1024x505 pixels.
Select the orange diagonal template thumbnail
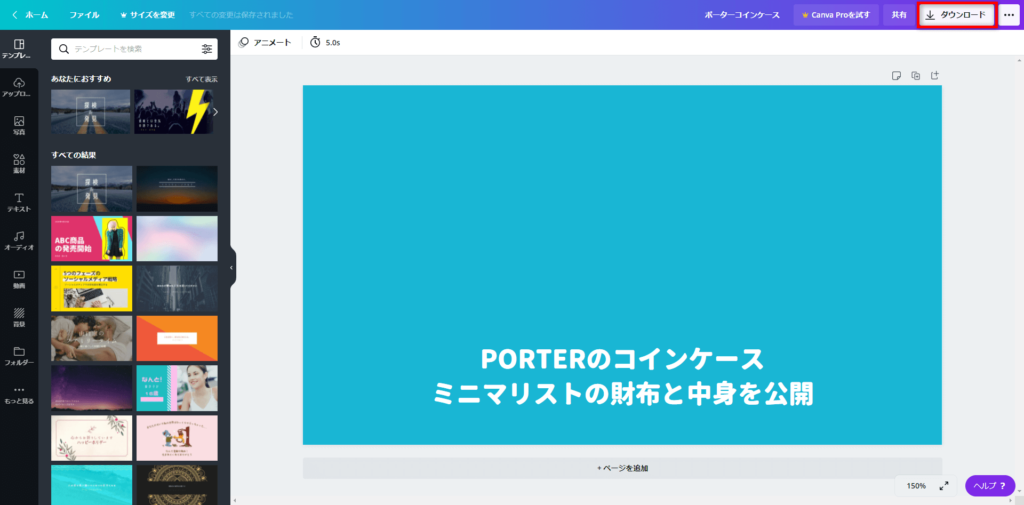click(x=177, y=338)
